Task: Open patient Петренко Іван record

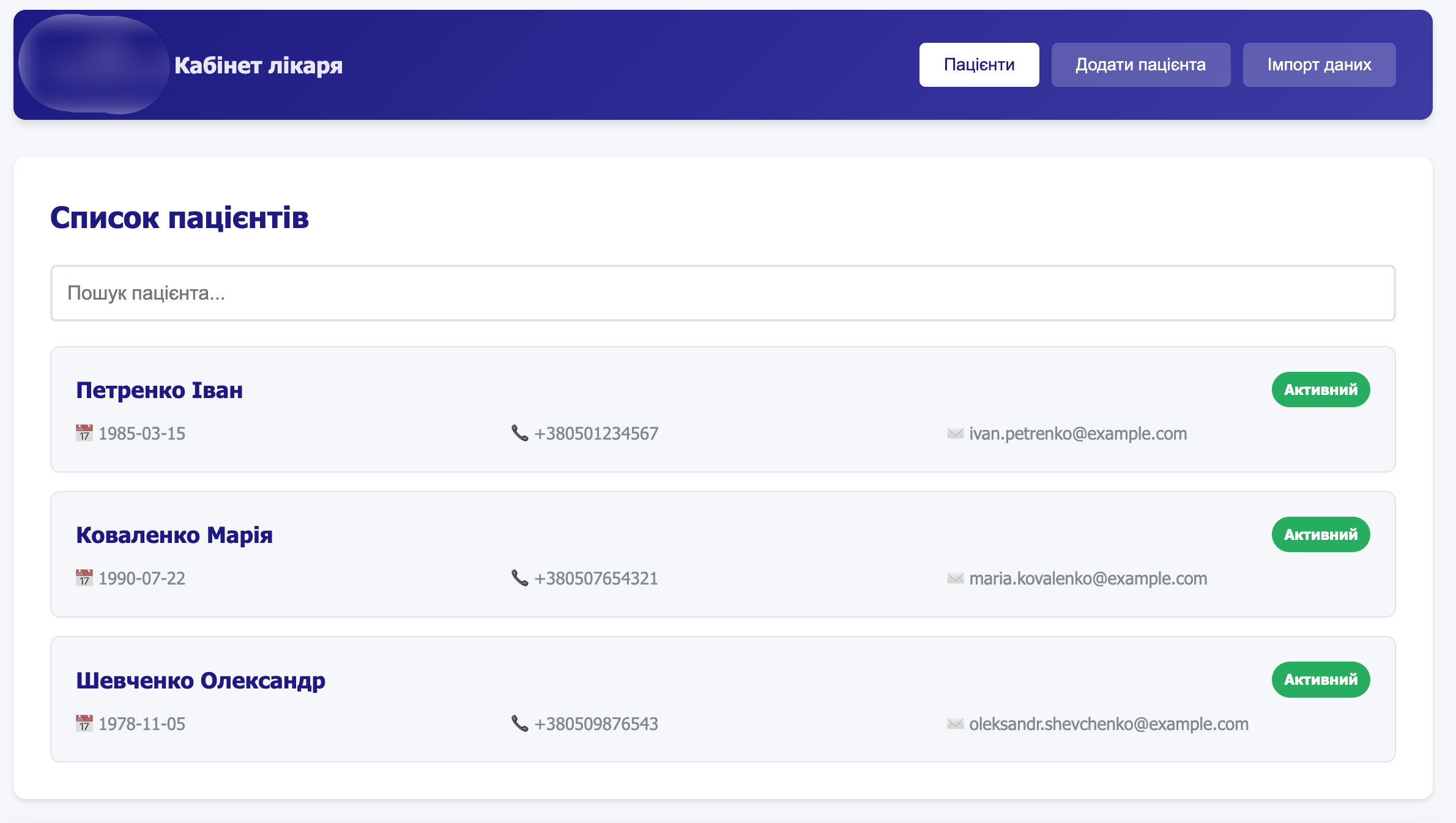Action: [x=159, y=390]
